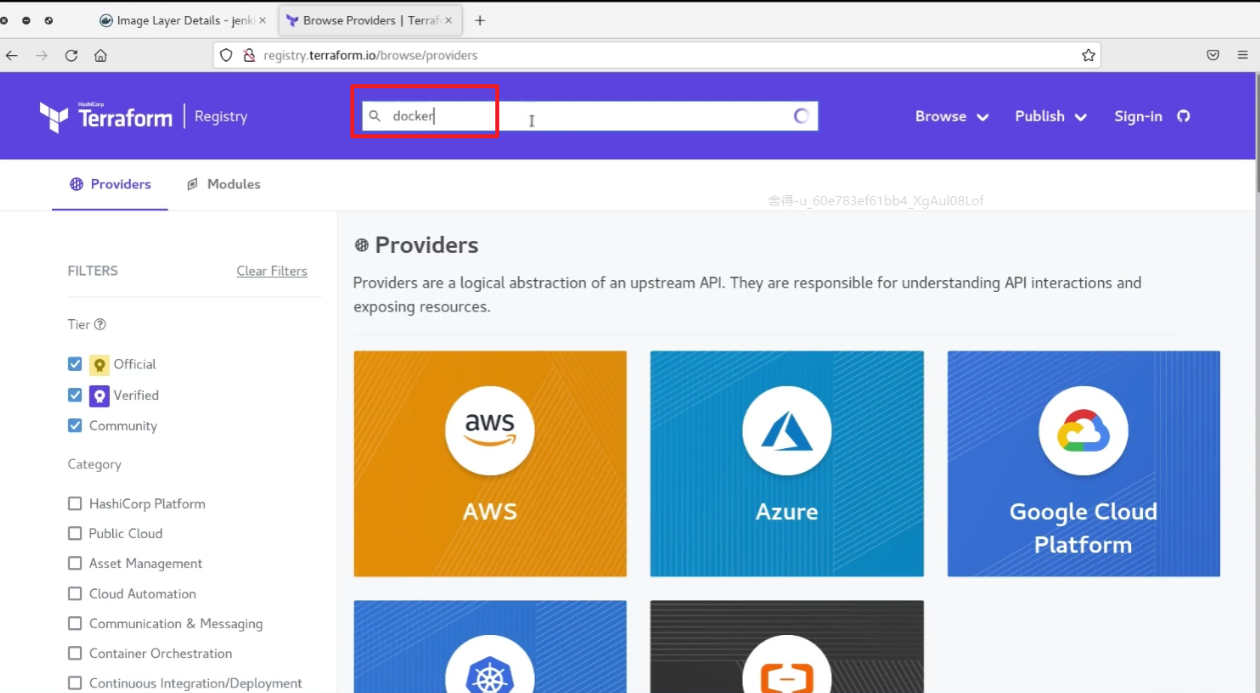Switch to the Modules tab
This screenshot has width=1260, height=693.
(x=223, y=184)
